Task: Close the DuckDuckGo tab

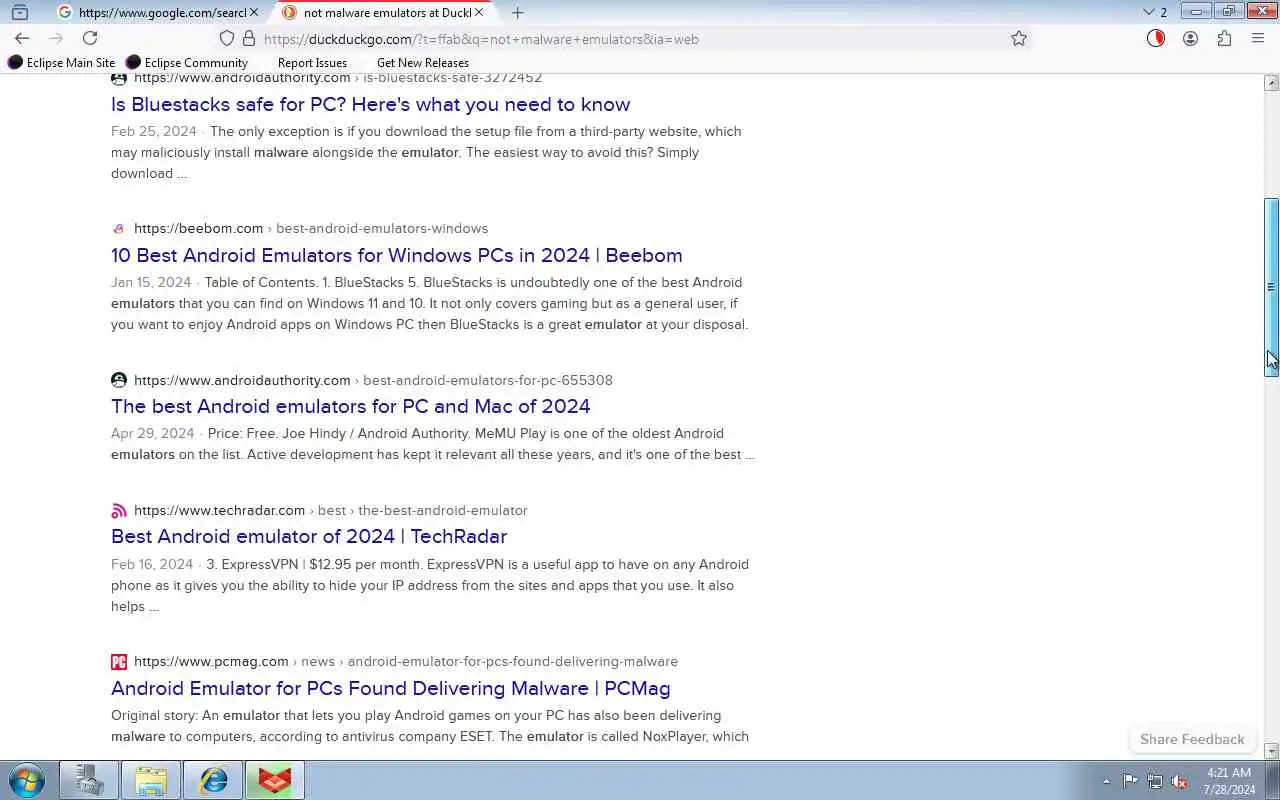Action: 479,12
